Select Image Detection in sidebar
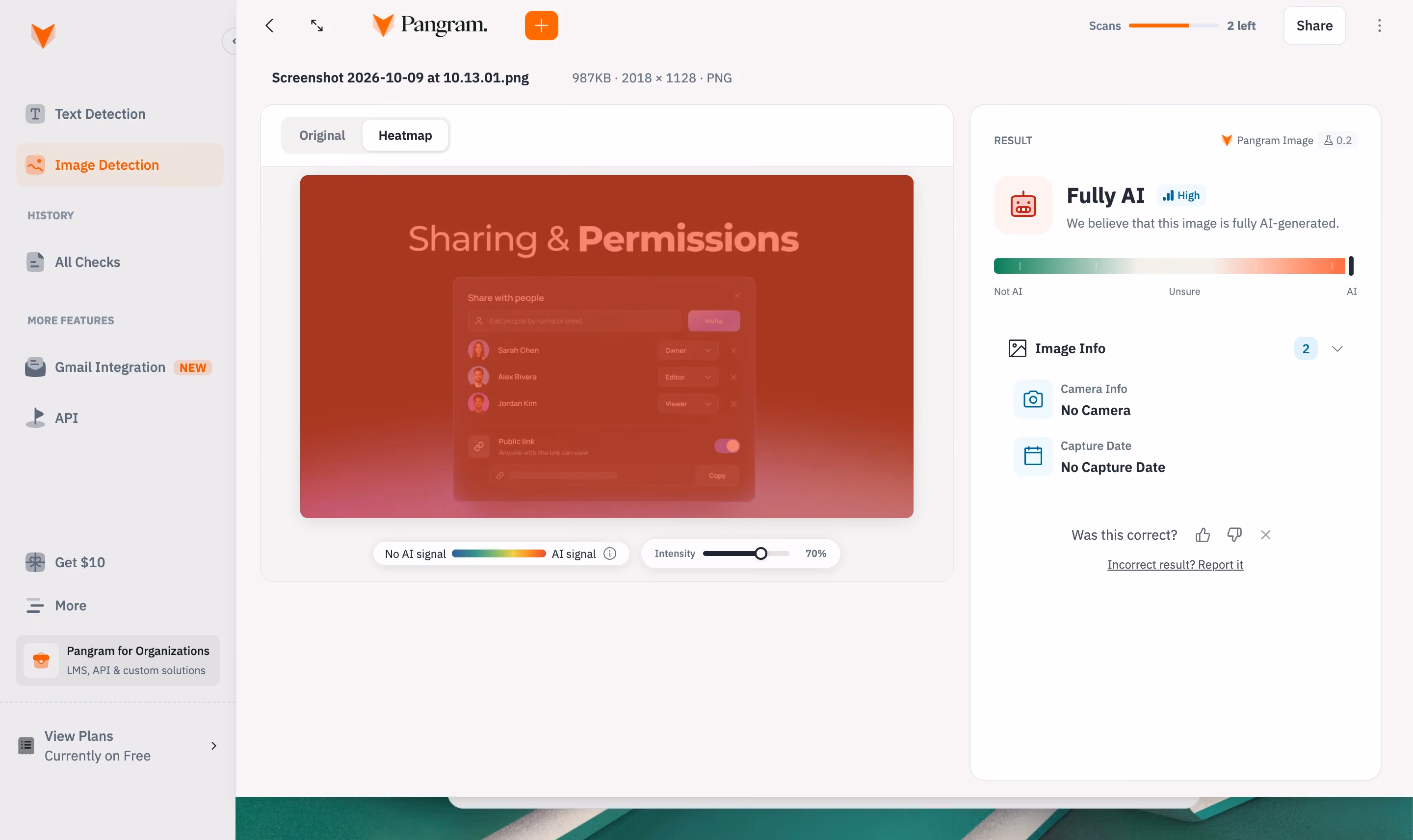 tap(119, 165)
